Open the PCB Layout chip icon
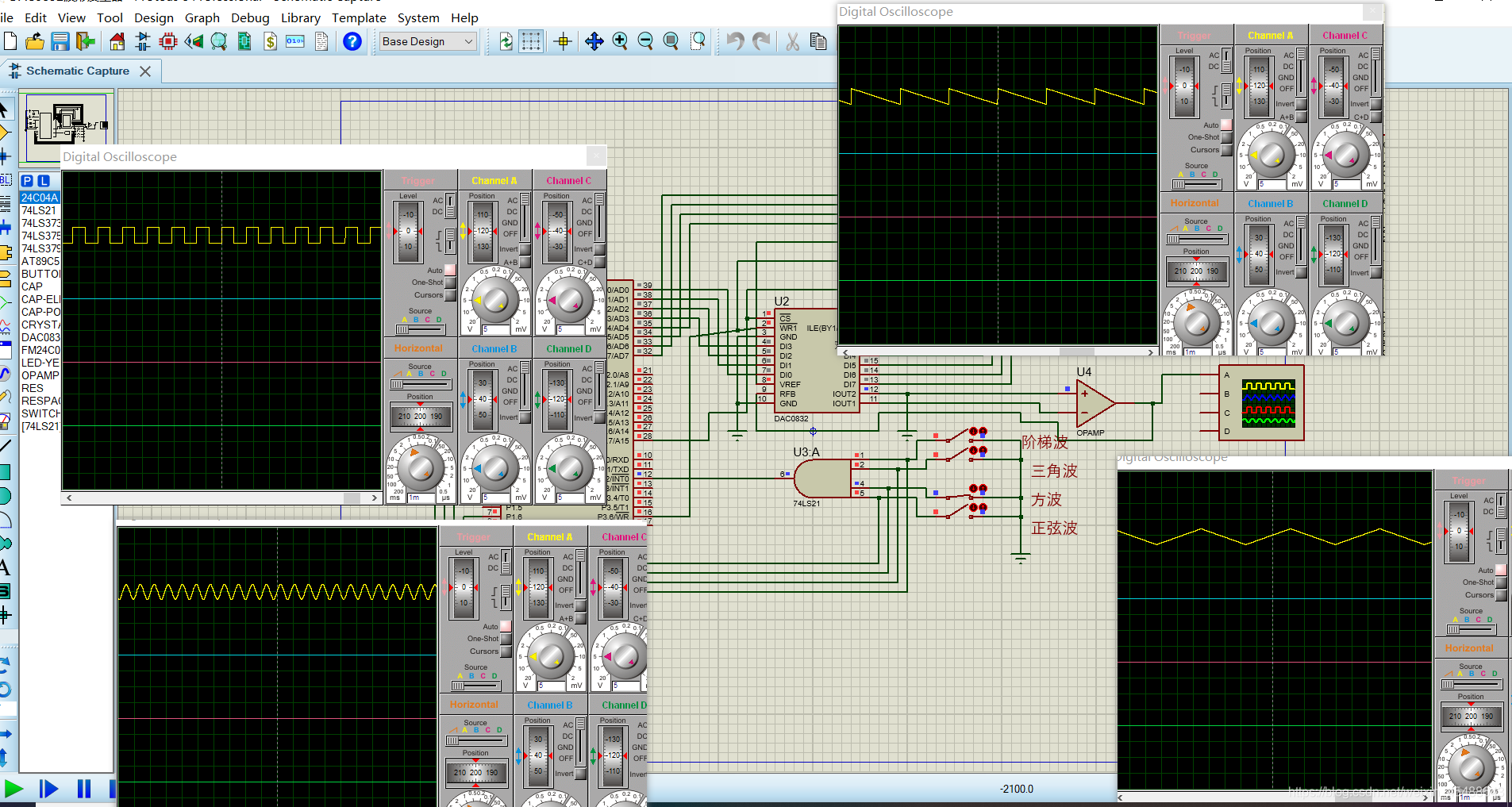 (168, 41)
